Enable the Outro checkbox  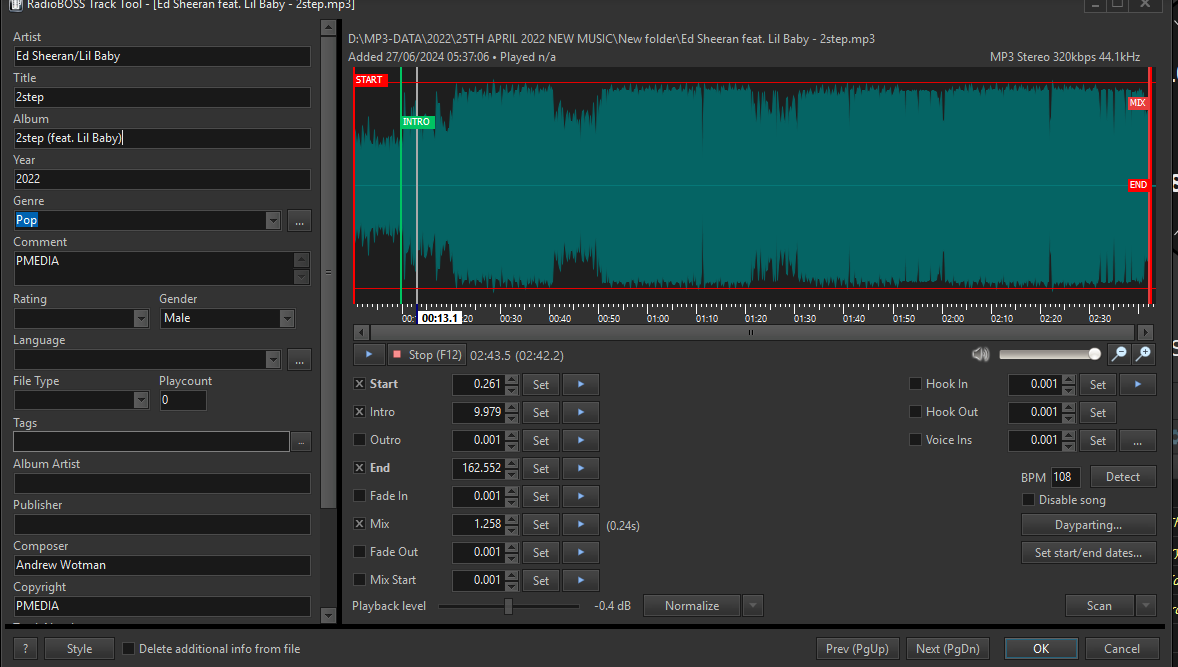[x=360, y=440]
